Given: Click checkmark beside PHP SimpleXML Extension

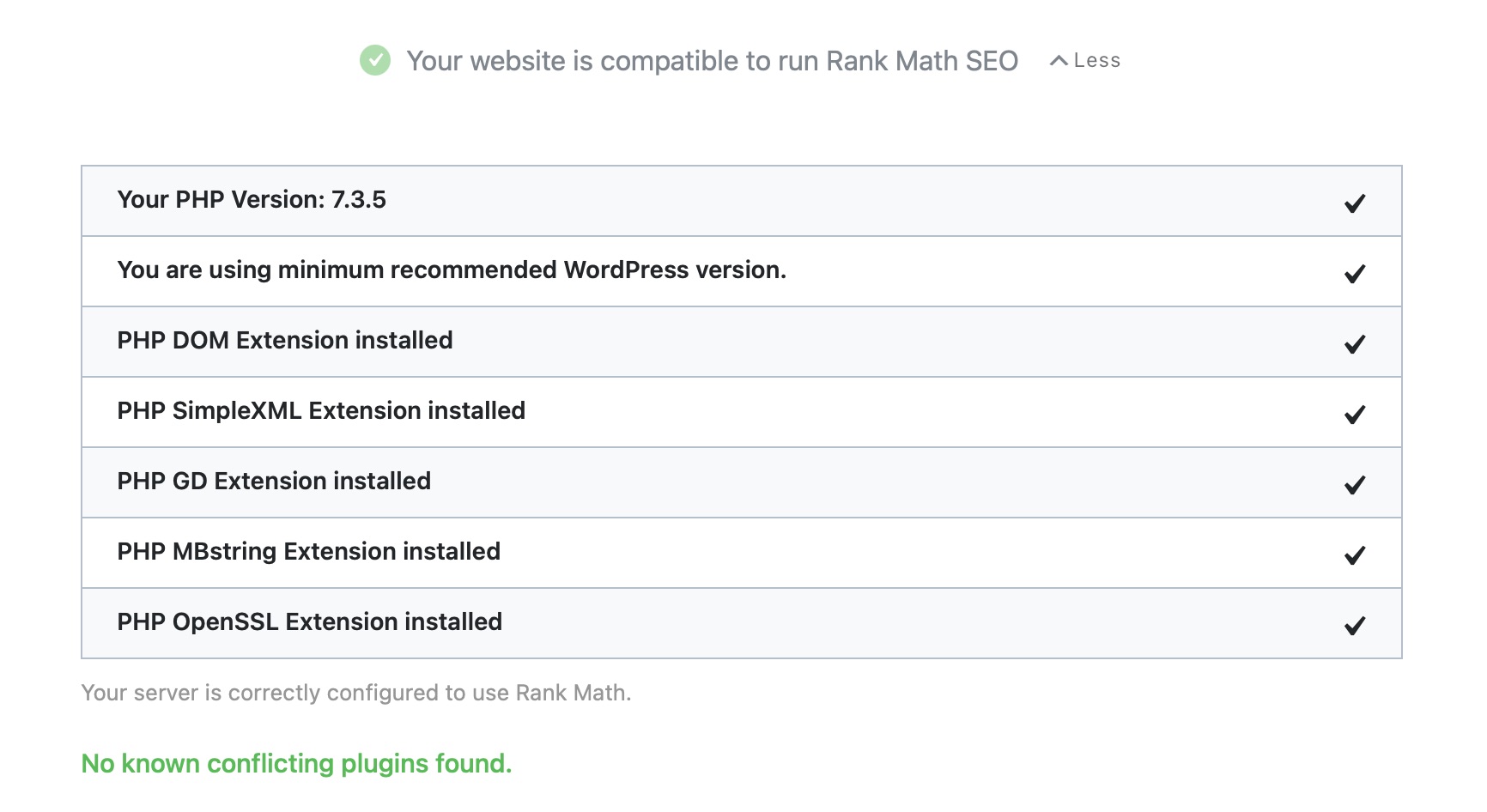Looking at the screenshot, I should tap(1355, 415).
